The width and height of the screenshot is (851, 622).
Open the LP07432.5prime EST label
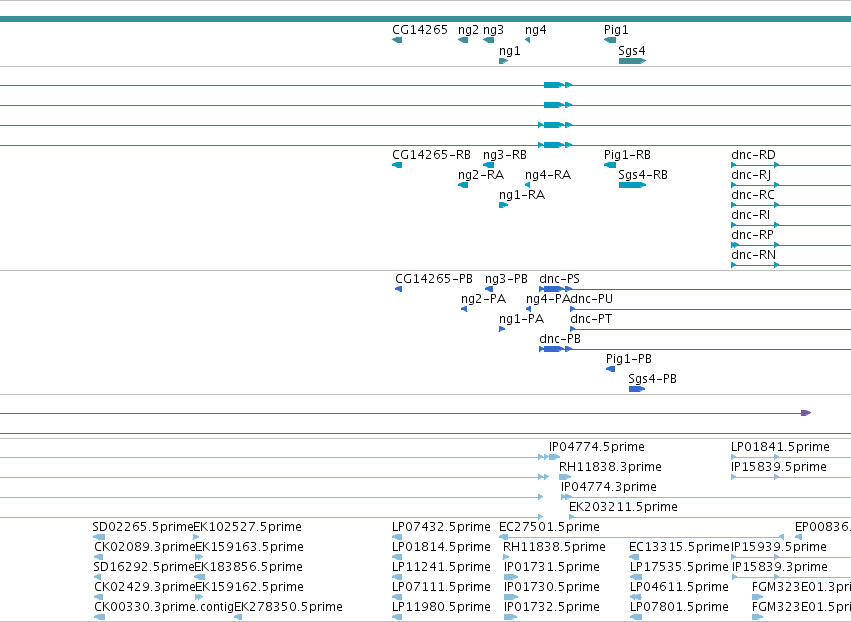point(441,528)
